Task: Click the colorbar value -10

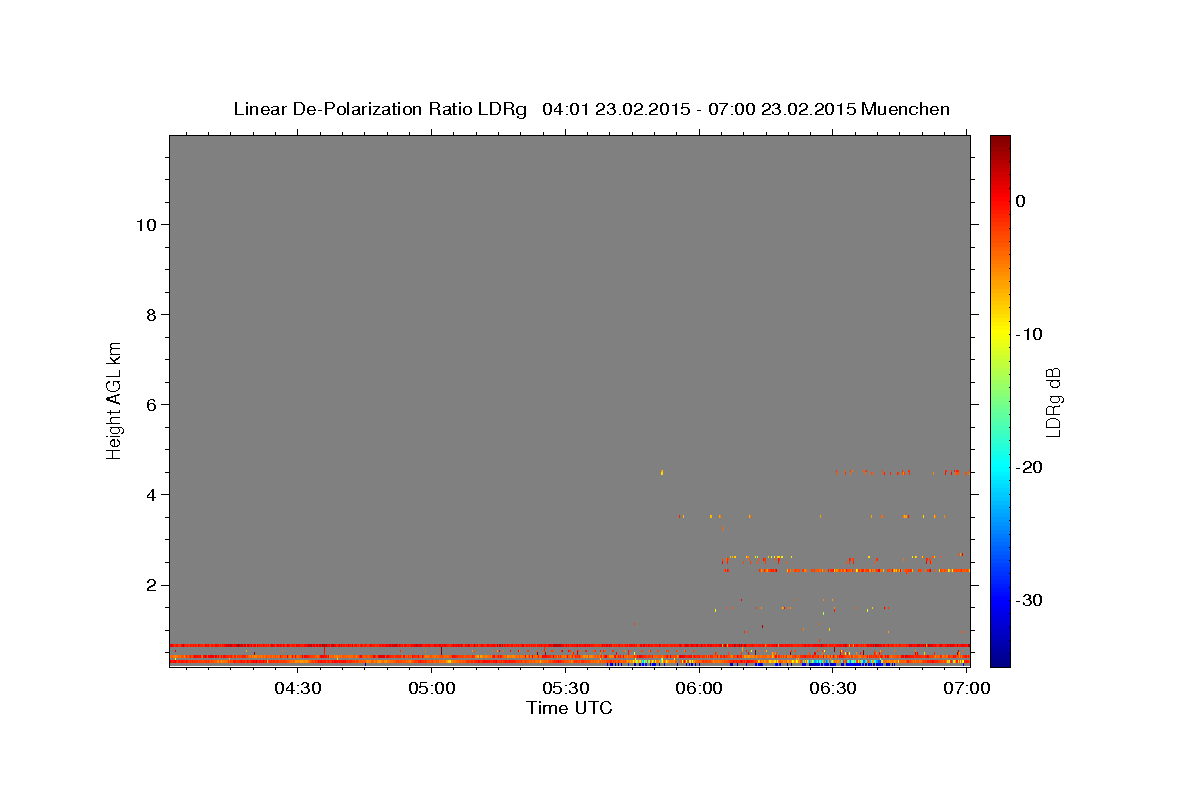Action: (1029, 334)
